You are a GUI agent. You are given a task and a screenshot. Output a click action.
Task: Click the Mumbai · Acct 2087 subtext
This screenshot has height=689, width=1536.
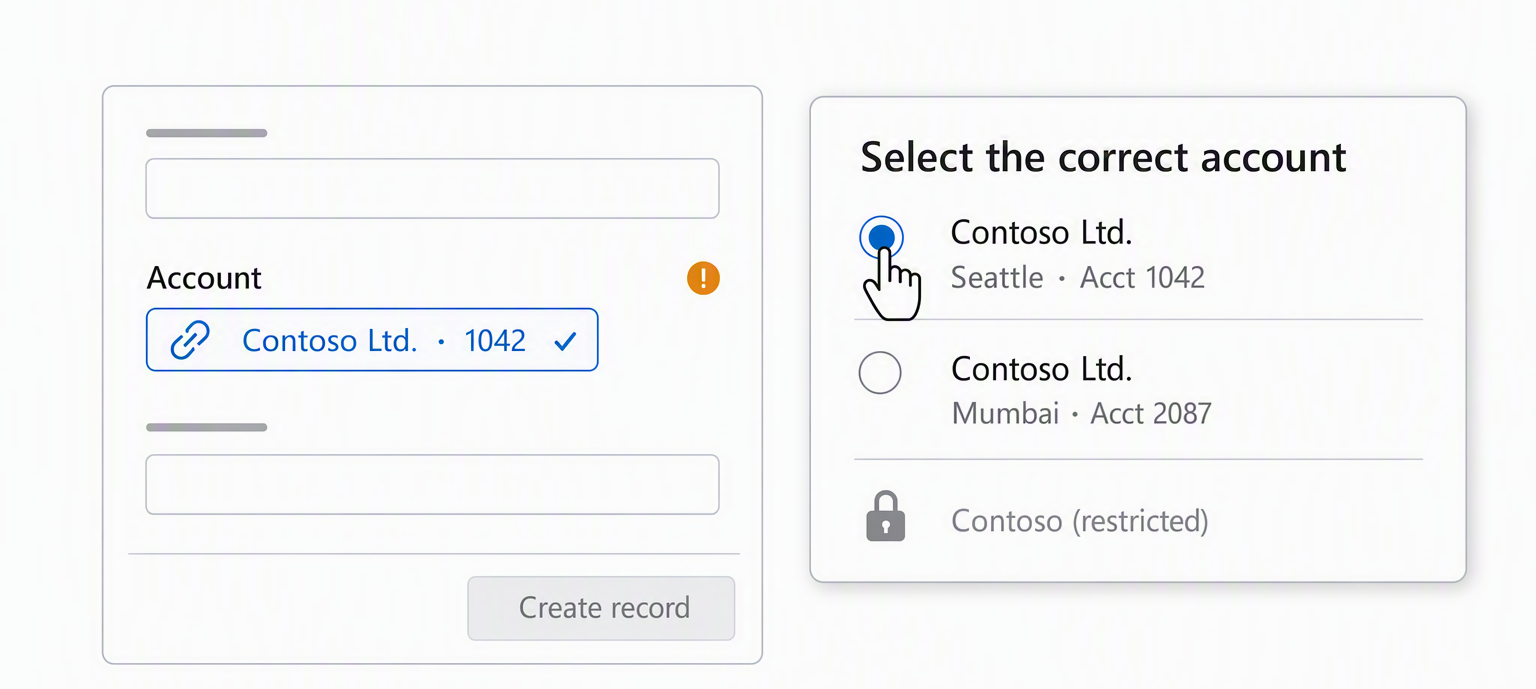pyautogui.click(x=1081, y=413)
